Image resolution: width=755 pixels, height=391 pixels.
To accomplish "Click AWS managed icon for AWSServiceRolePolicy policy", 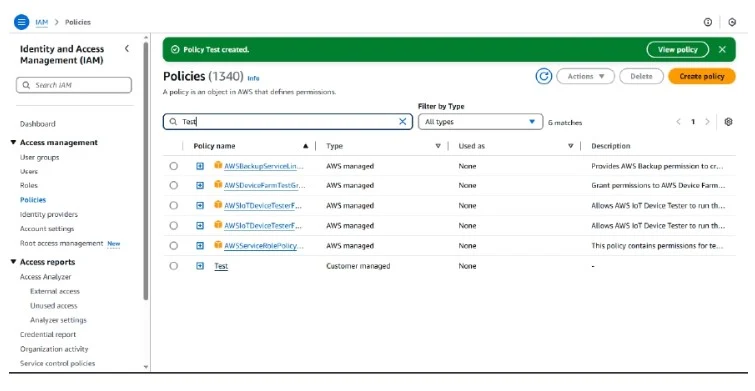I will tap(218, 245).
